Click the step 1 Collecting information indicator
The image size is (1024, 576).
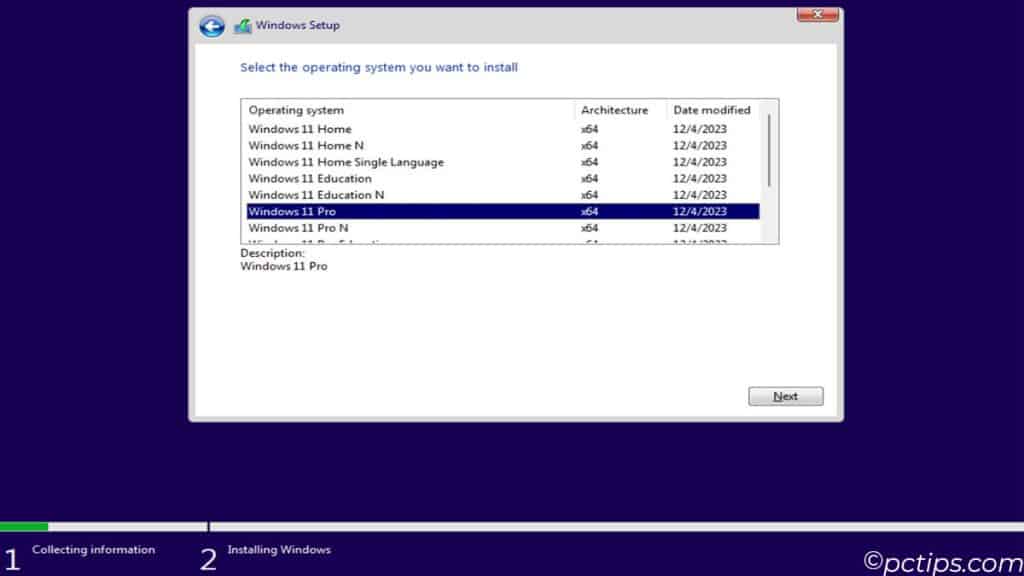[x=10, y=557]
